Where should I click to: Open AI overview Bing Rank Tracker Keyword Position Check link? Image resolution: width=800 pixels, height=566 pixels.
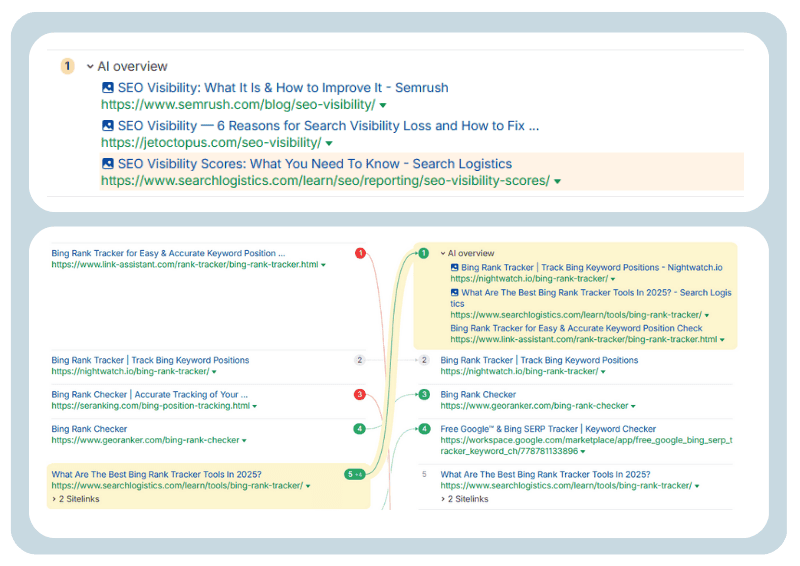(577, 329)
